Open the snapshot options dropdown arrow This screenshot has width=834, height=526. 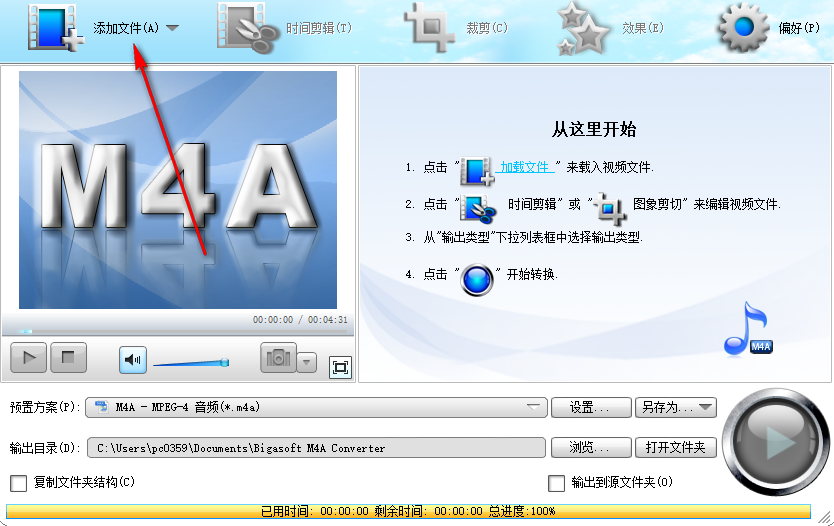click(306, 362)
